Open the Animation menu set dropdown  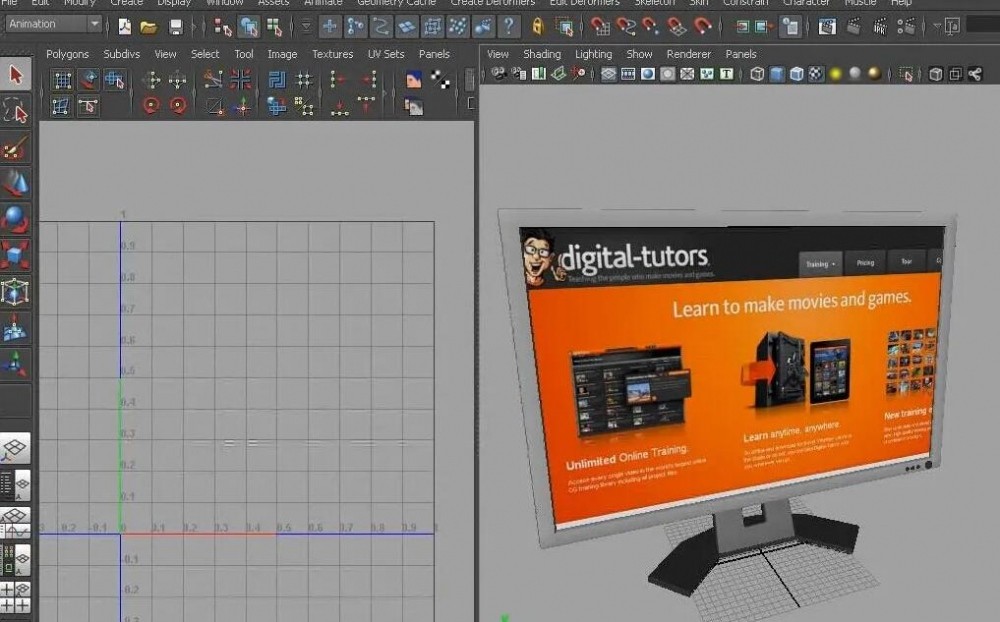(x=54, y=24)
